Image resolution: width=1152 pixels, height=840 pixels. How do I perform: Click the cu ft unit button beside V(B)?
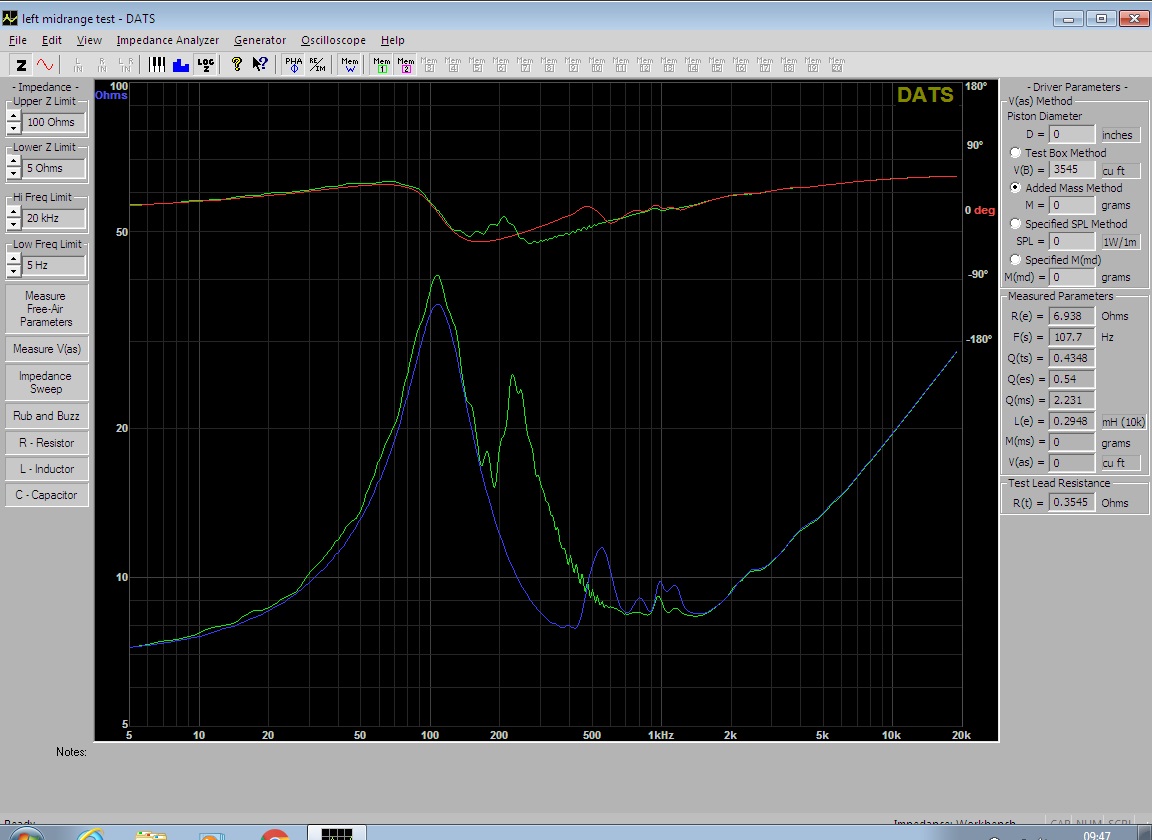point(1120,170)
